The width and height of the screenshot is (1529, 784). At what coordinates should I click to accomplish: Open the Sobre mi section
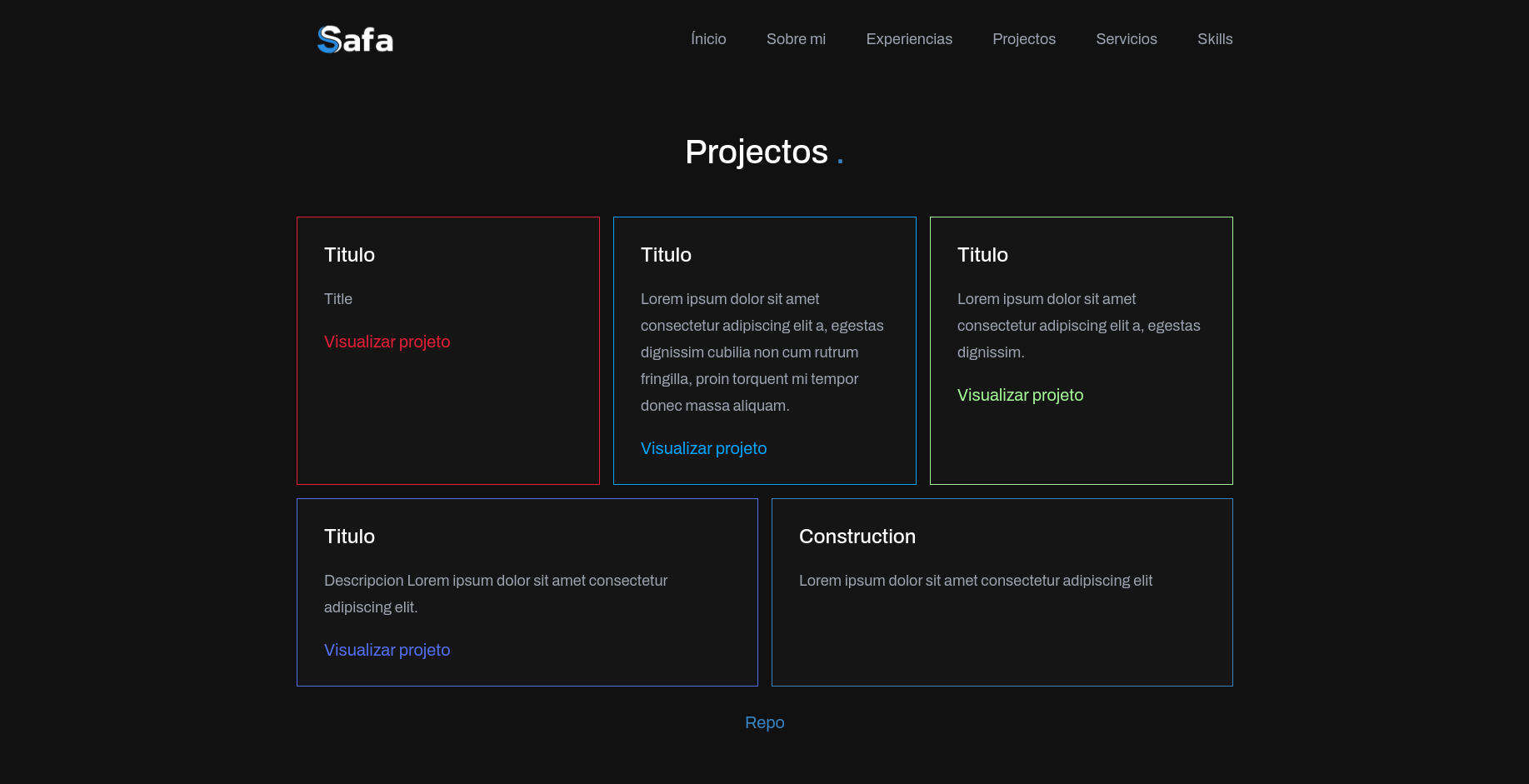pyautogui.click(x=796, y=39)
